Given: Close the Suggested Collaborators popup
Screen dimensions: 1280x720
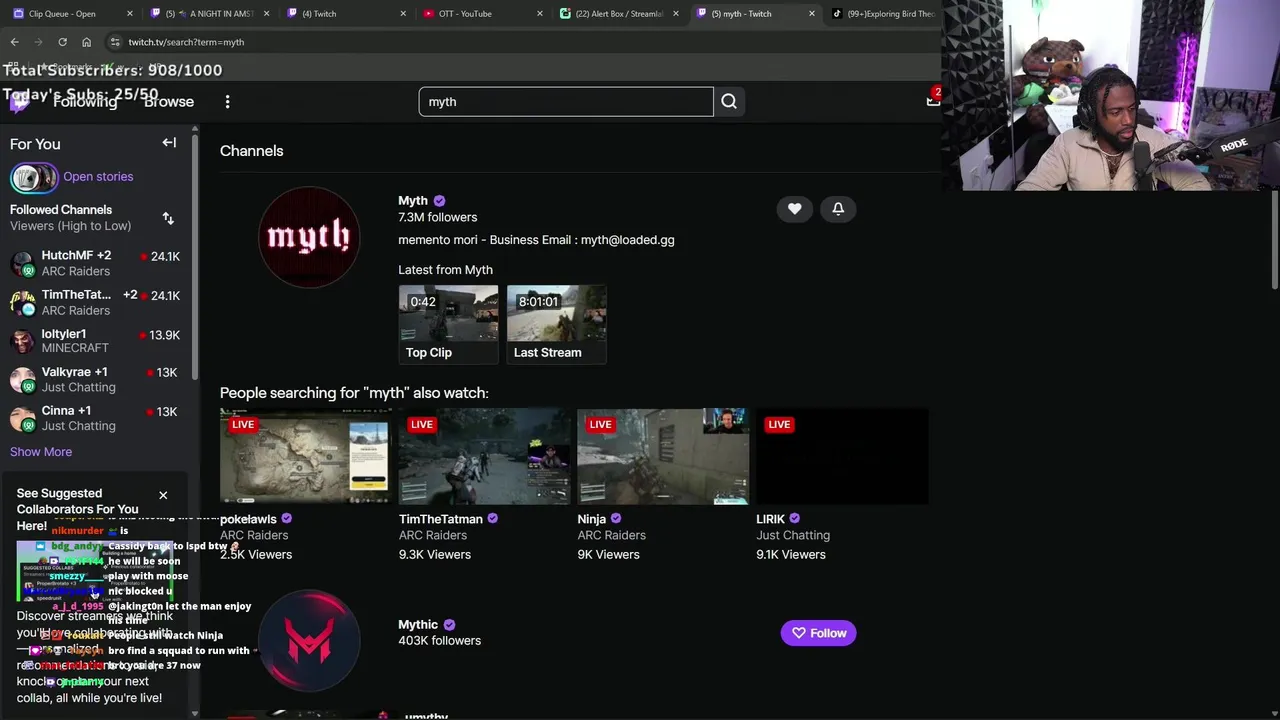Looking at the screenshot, I should tap(163, 495).
